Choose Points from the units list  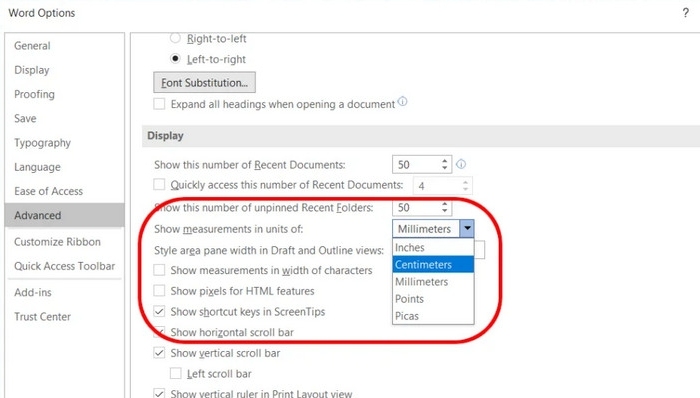click(x=433, y=298)
